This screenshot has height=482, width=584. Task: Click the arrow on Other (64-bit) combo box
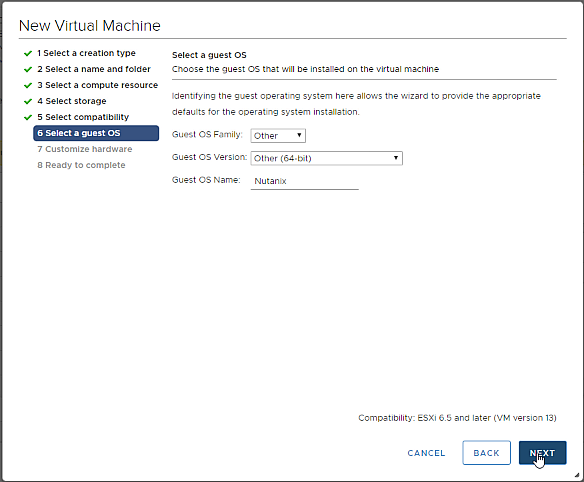396,158
